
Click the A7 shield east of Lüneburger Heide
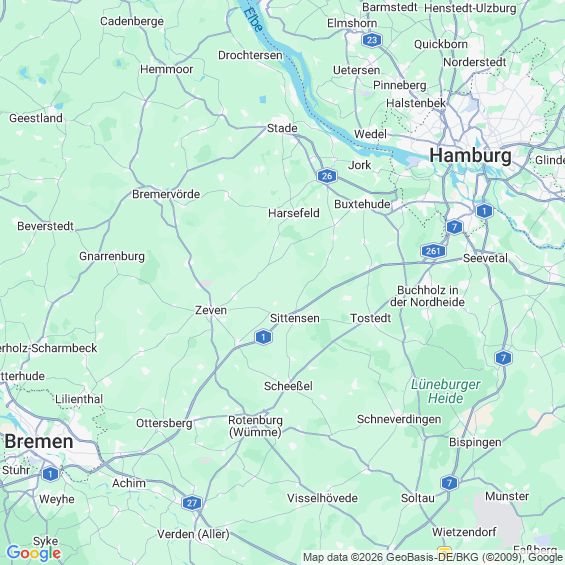[503, 358]
